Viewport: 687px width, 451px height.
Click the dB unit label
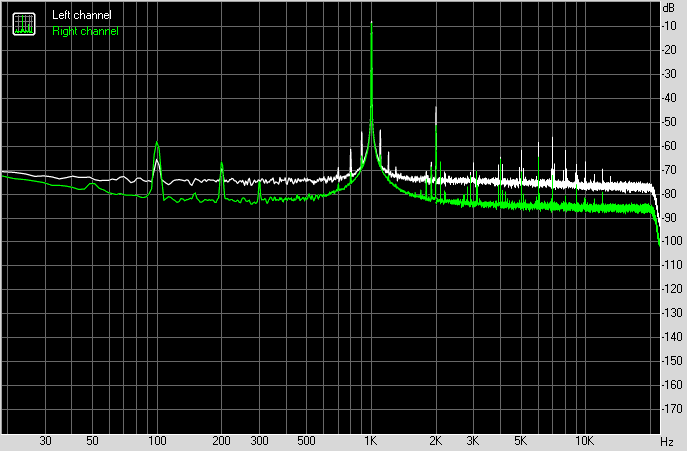(x=669, y=8)
